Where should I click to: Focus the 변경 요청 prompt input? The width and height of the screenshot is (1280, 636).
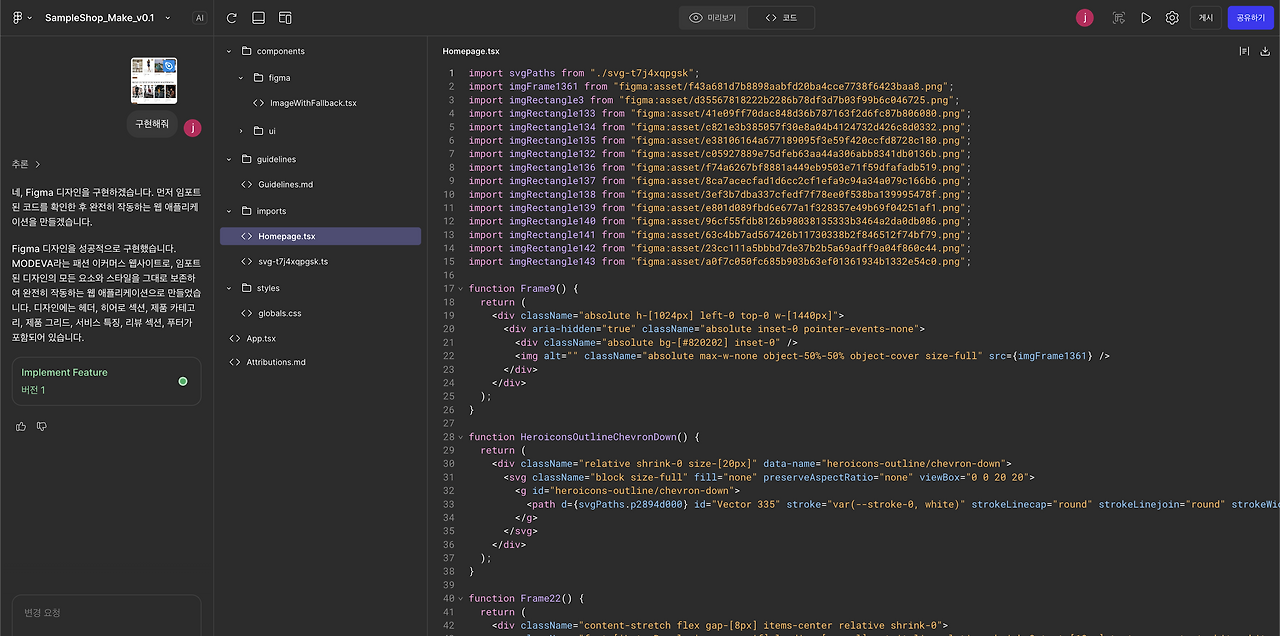106,614
